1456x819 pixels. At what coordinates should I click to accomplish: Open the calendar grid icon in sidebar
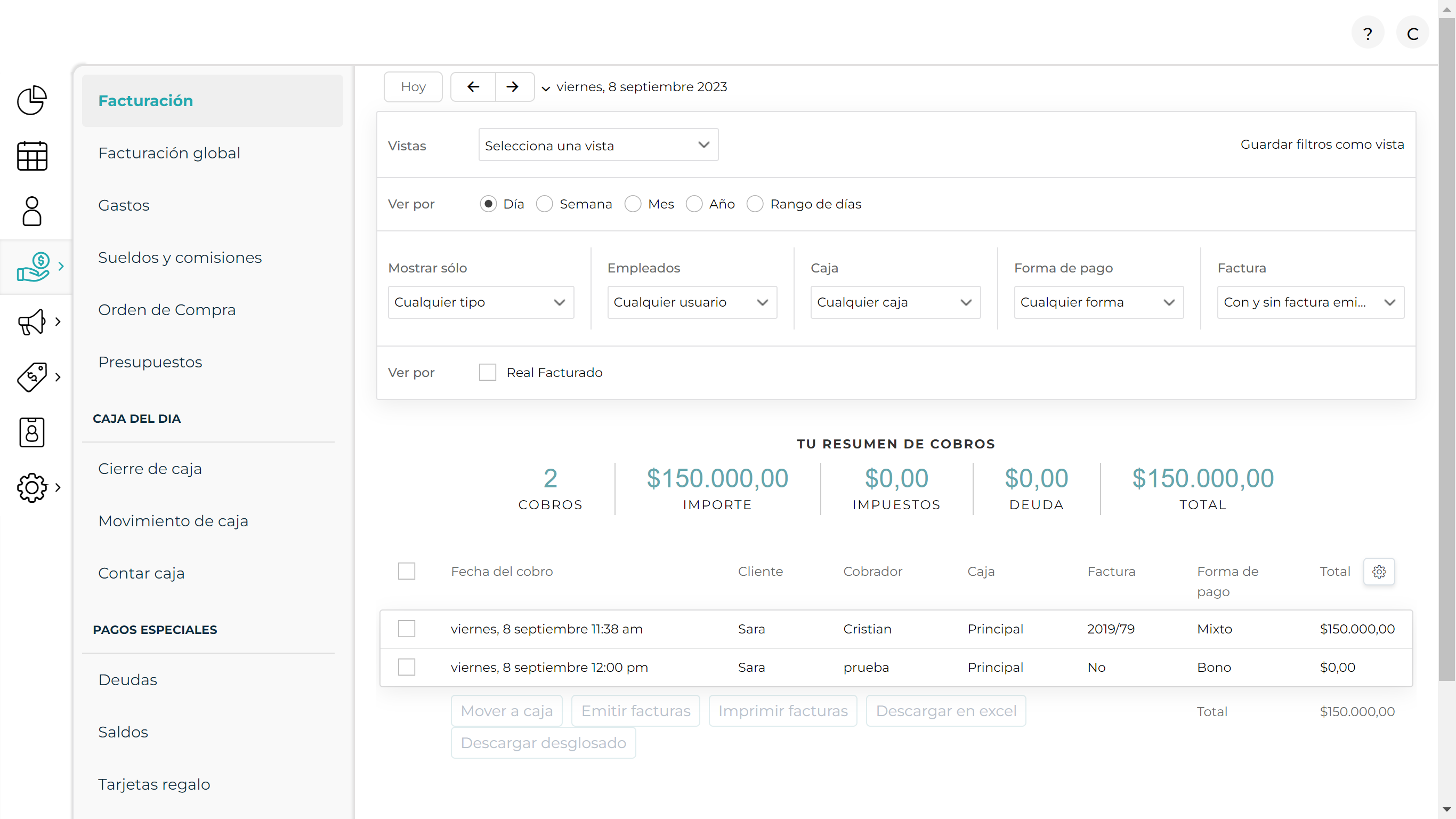click(x=31, y=156)
